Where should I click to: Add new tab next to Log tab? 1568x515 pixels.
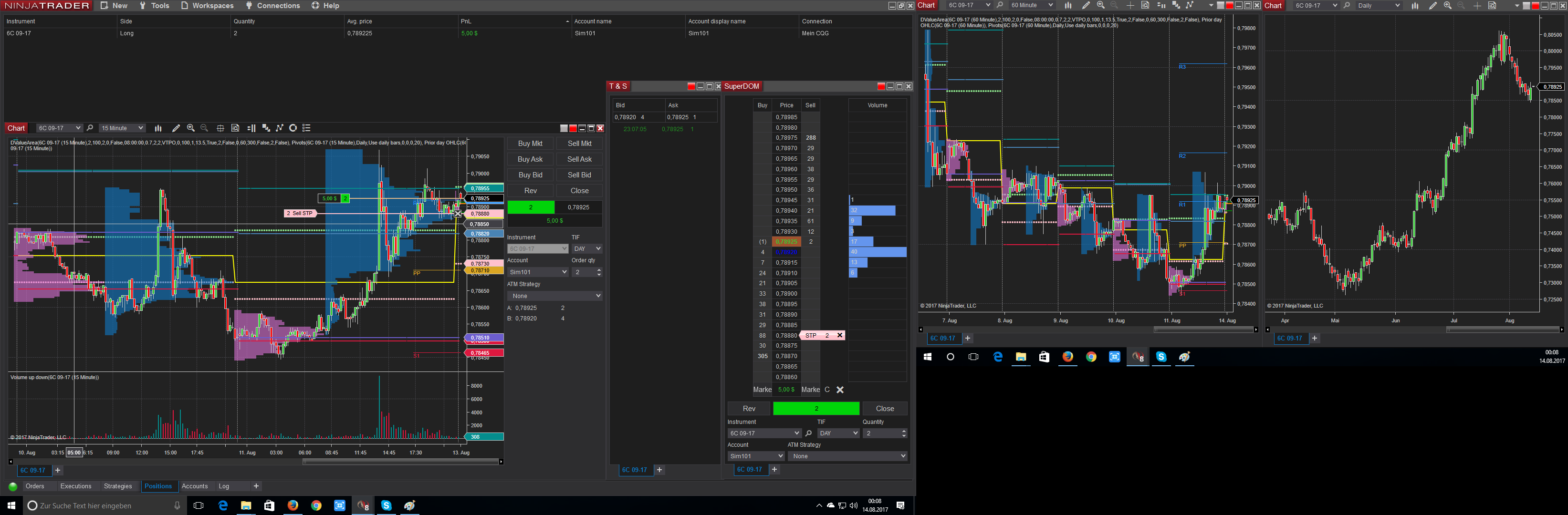click(x=256, y=486)
